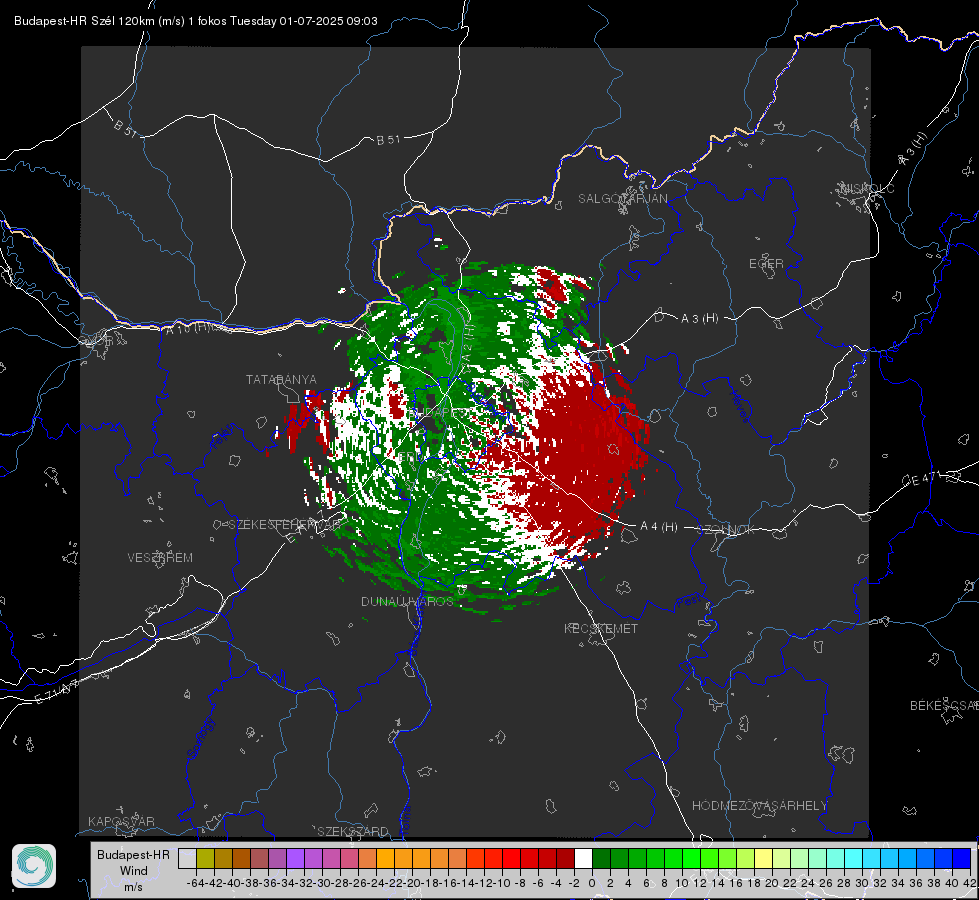Click the 42 value at legend's right end
Image resolution: width=979 pixels, height=900 pixels.
[969, 883]
